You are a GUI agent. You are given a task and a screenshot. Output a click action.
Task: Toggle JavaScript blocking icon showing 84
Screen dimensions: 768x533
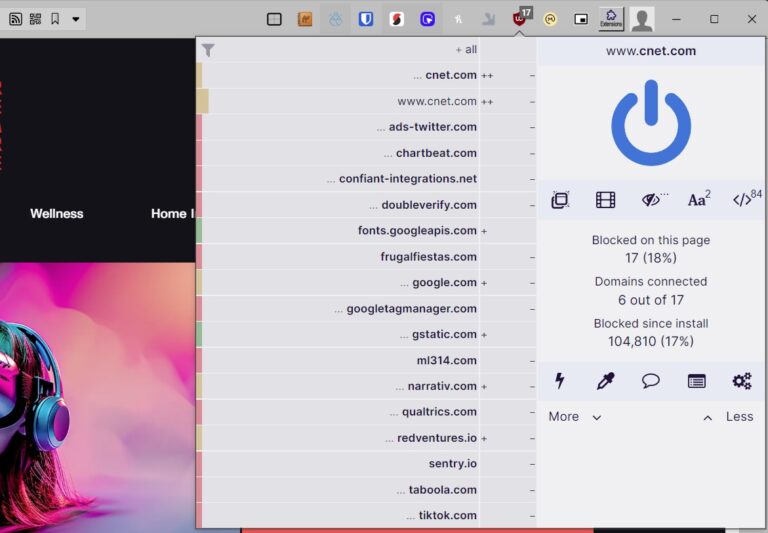[x=746, y=198]
